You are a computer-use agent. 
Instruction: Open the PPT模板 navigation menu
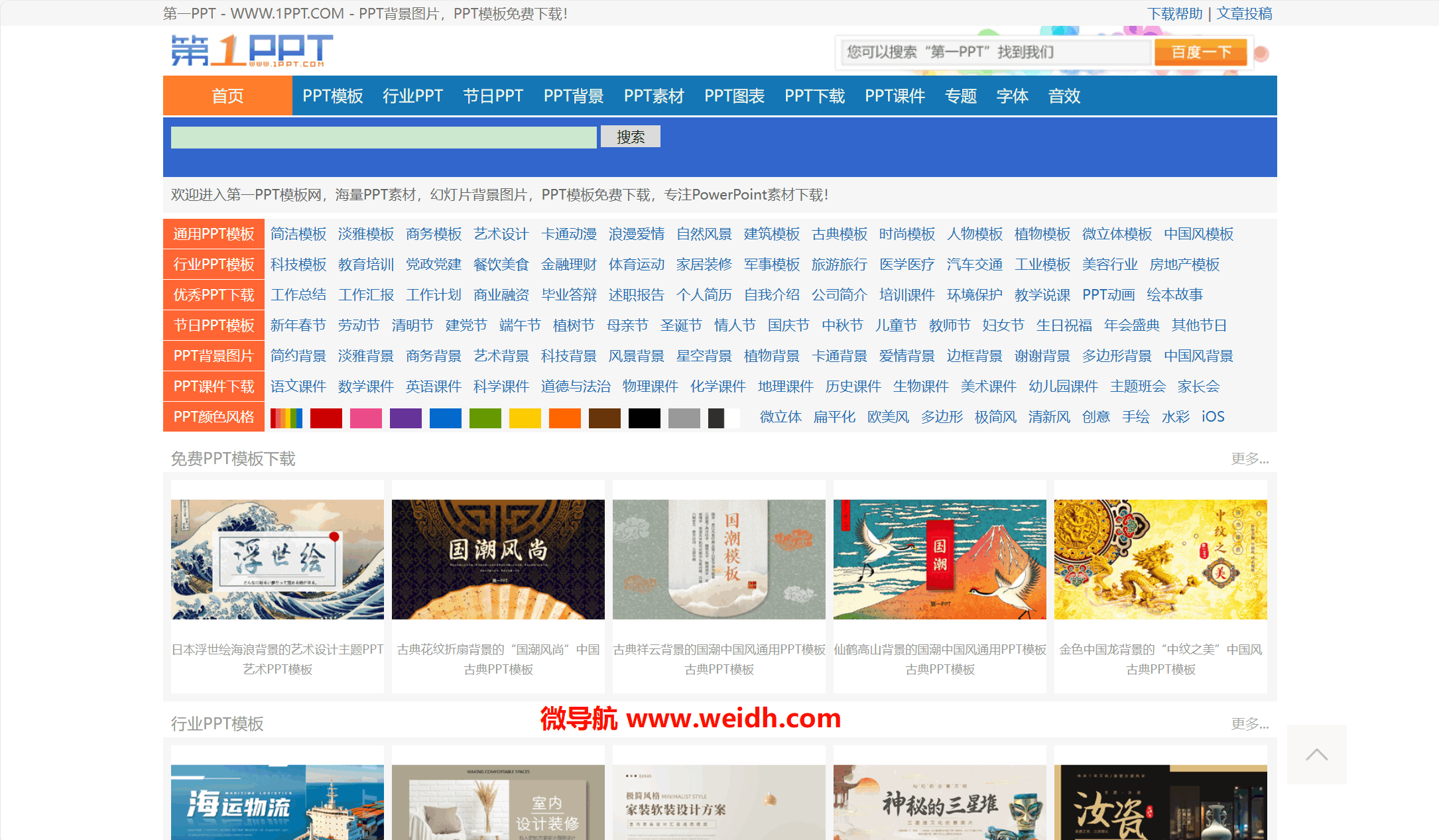click(333, 96)
